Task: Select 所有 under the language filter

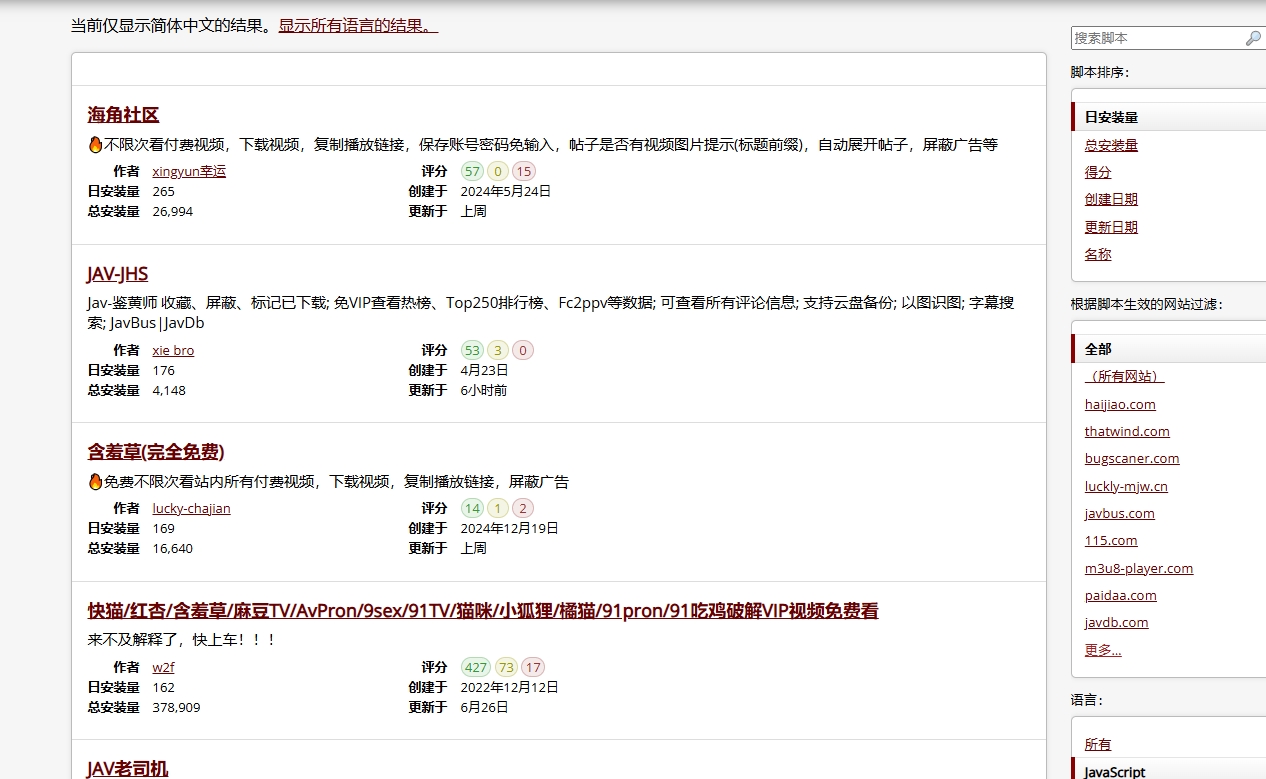Action: (x=1097, y=744)
